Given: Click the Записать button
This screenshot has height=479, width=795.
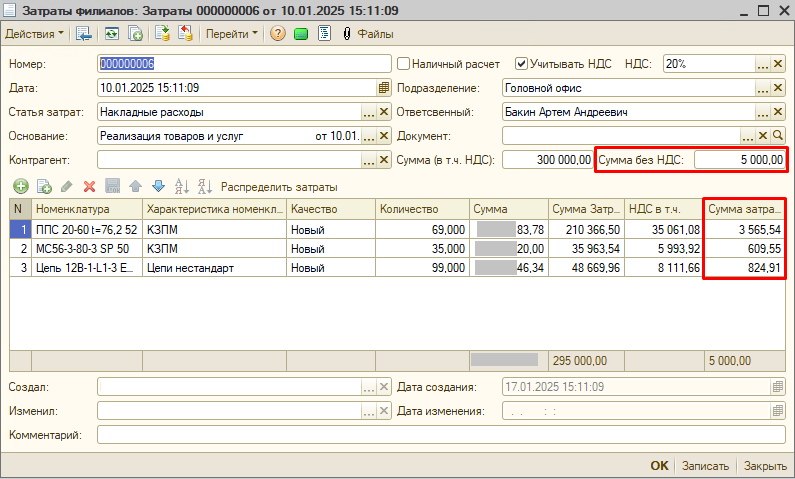Looking at the screenshot, I should 705,465.
